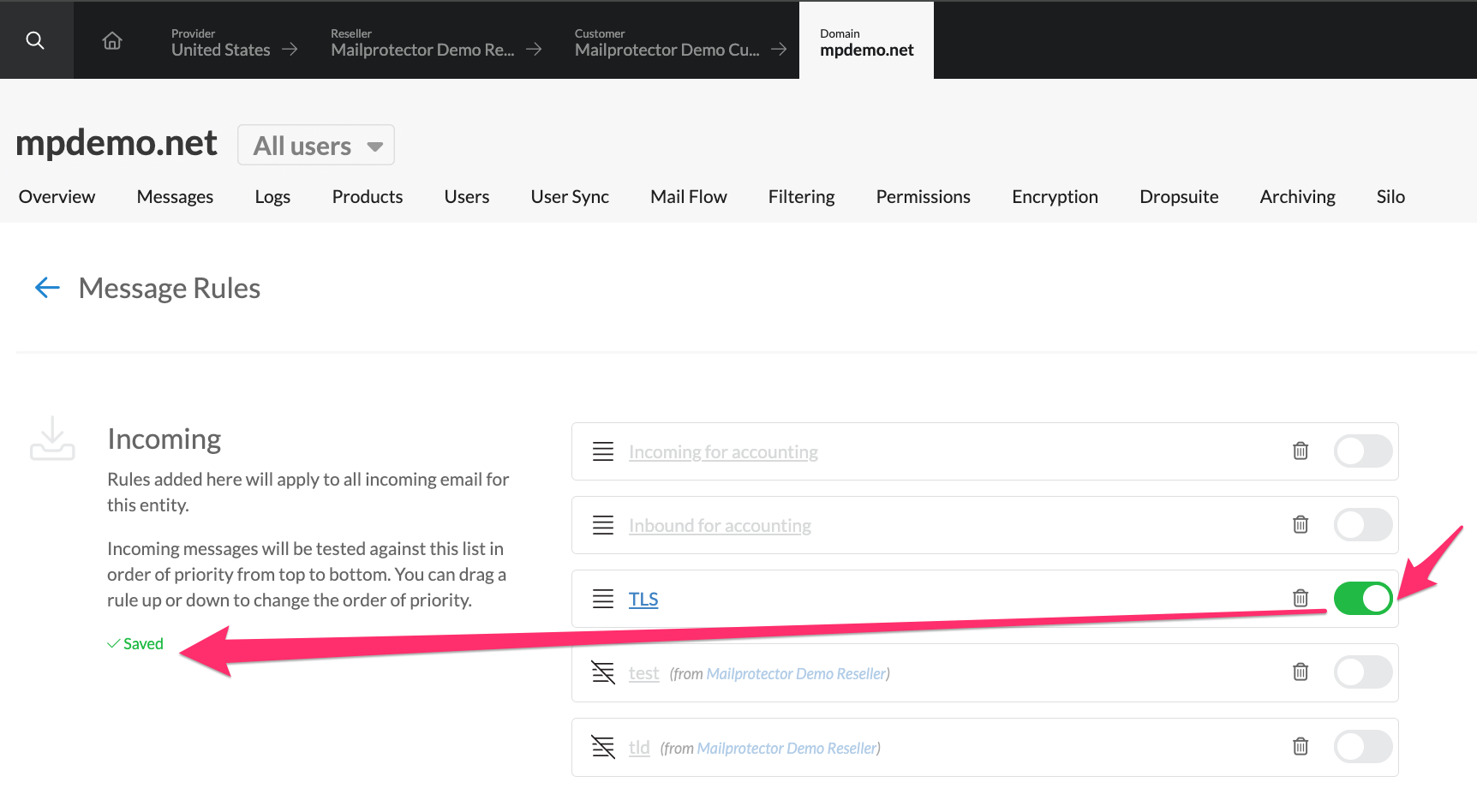Click the Mailprotector Demo Reseller link on test rule
The width and height of the screenshot is (1477, 812).
click(x=796, y=673)
